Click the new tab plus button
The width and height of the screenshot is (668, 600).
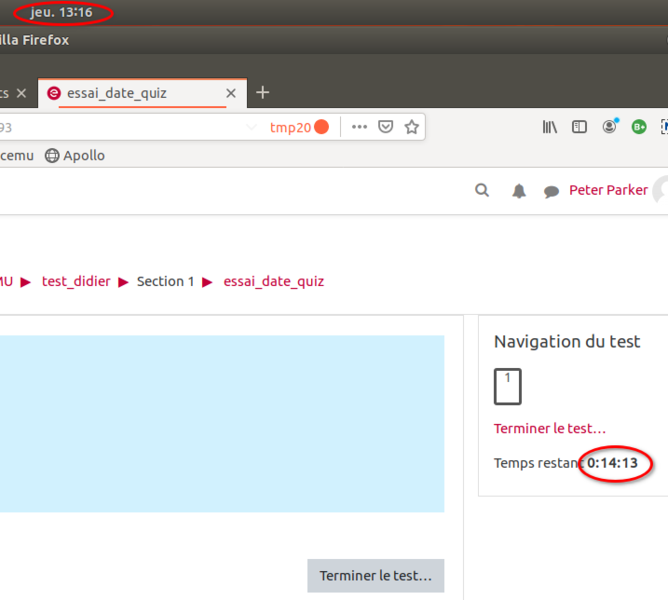coord(263,93)
